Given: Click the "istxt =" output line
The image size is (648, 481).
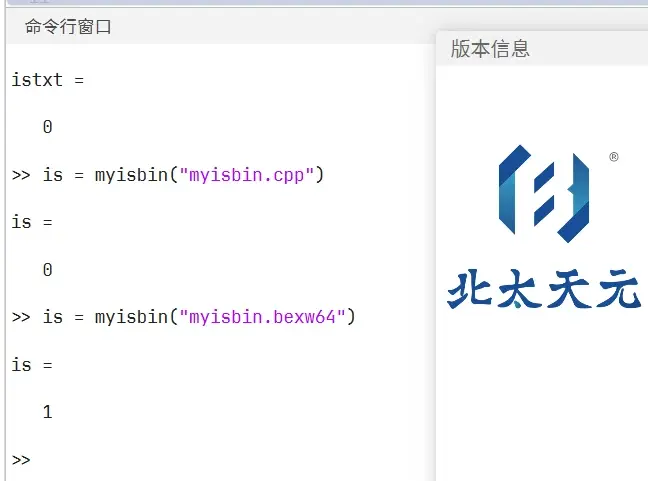Looking at the screenshot, I should [48, 80].
